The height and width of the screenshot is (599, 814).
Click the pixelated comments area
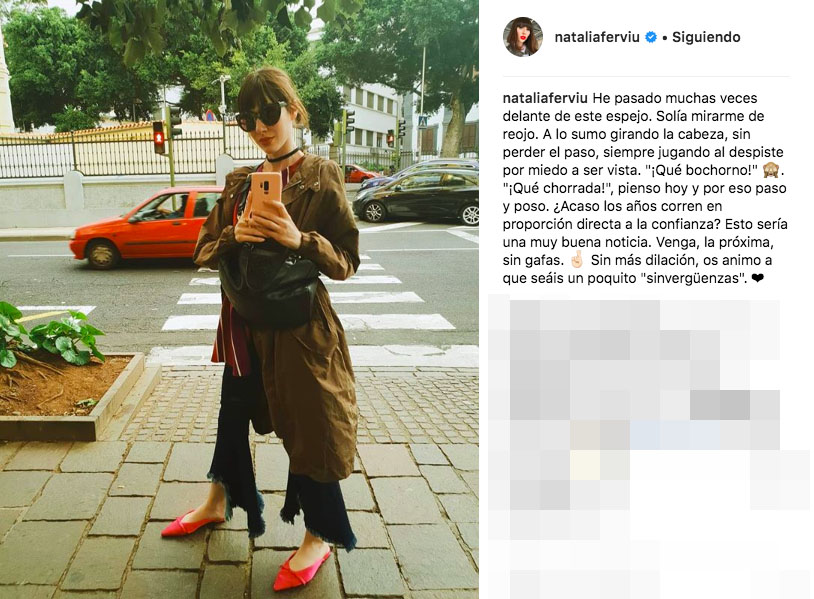649,446
